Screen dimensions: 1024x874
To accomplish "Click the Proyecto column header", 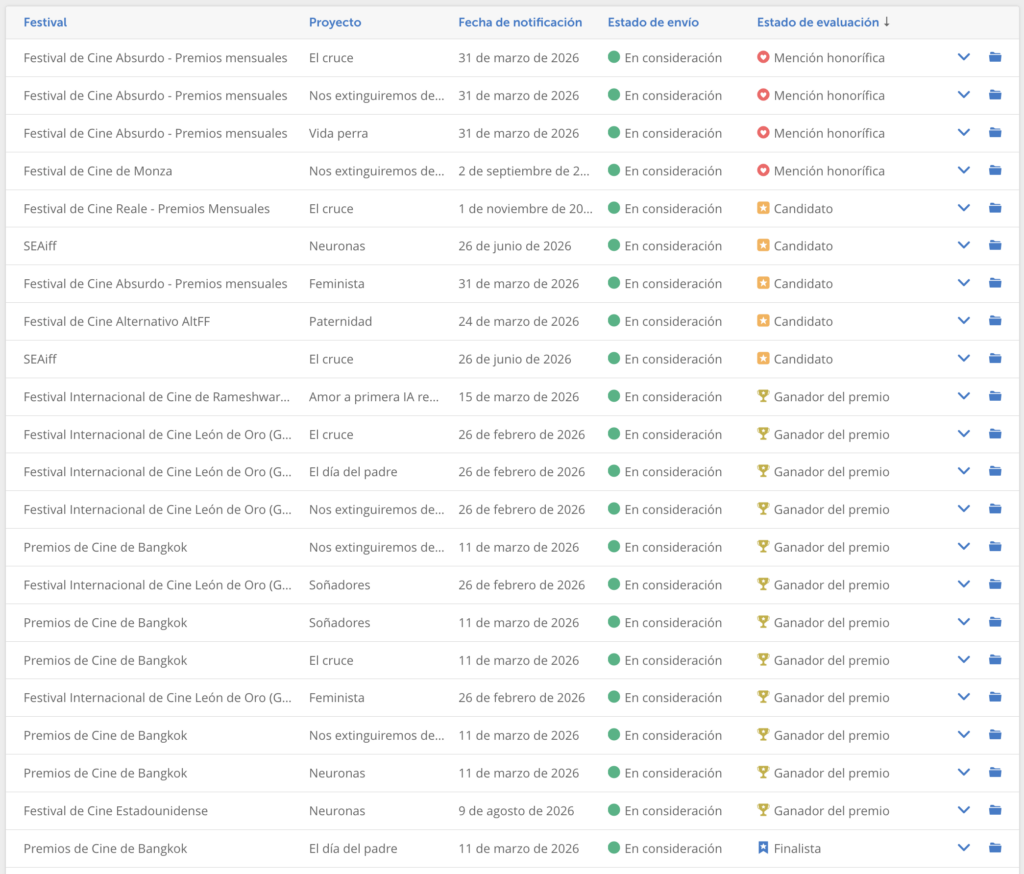I will tap(335, 22).
